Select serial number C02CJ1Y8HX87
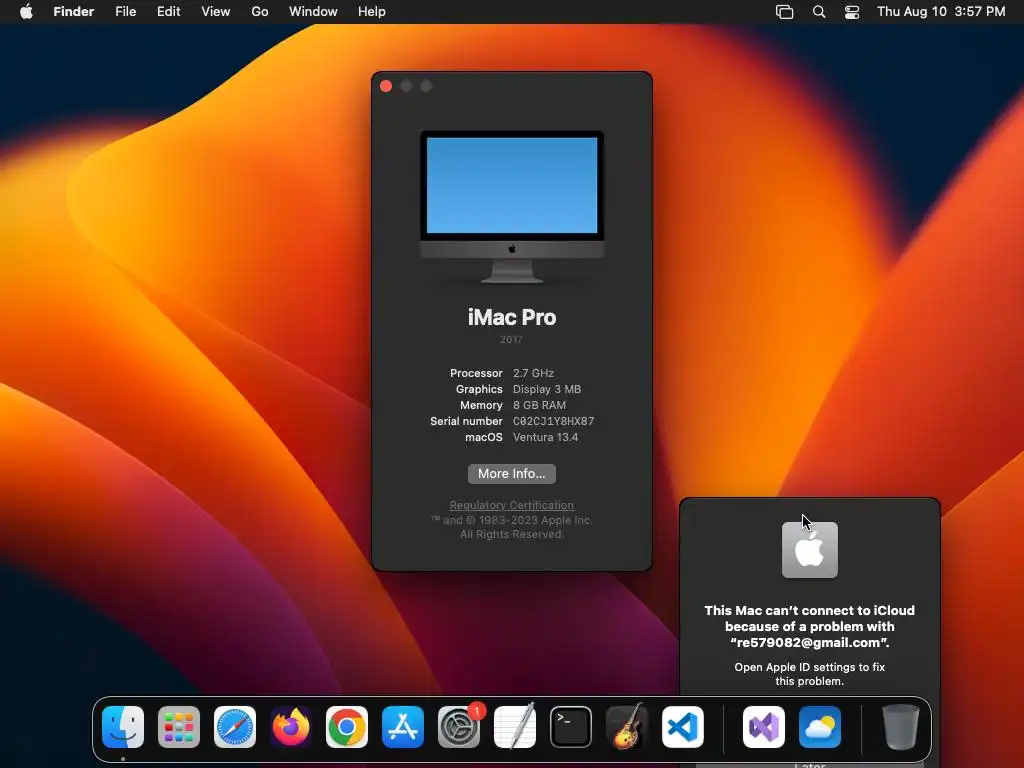1024x768 pixels. (554, 421)
